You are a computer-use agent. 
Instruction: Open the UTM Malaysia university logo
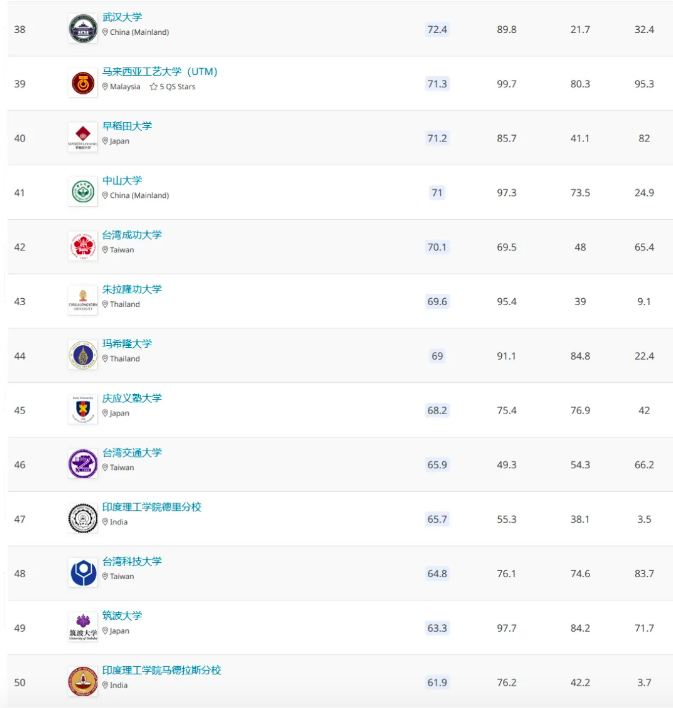(83, 83)
